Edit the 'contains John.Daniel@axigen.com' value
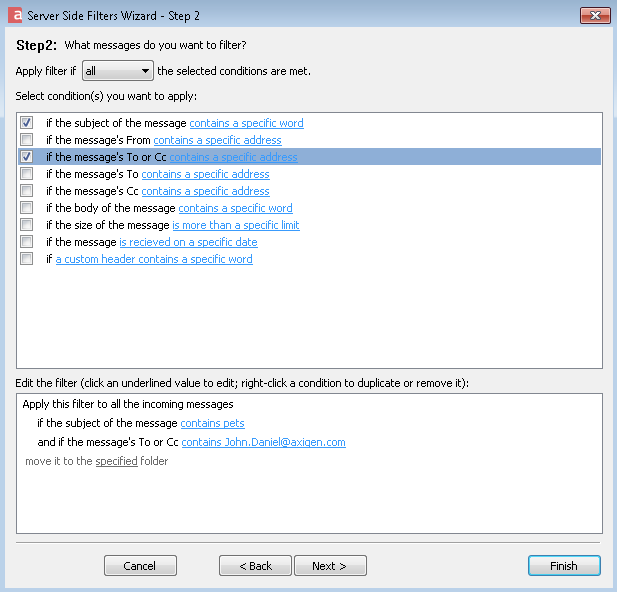 click(264, 442)
